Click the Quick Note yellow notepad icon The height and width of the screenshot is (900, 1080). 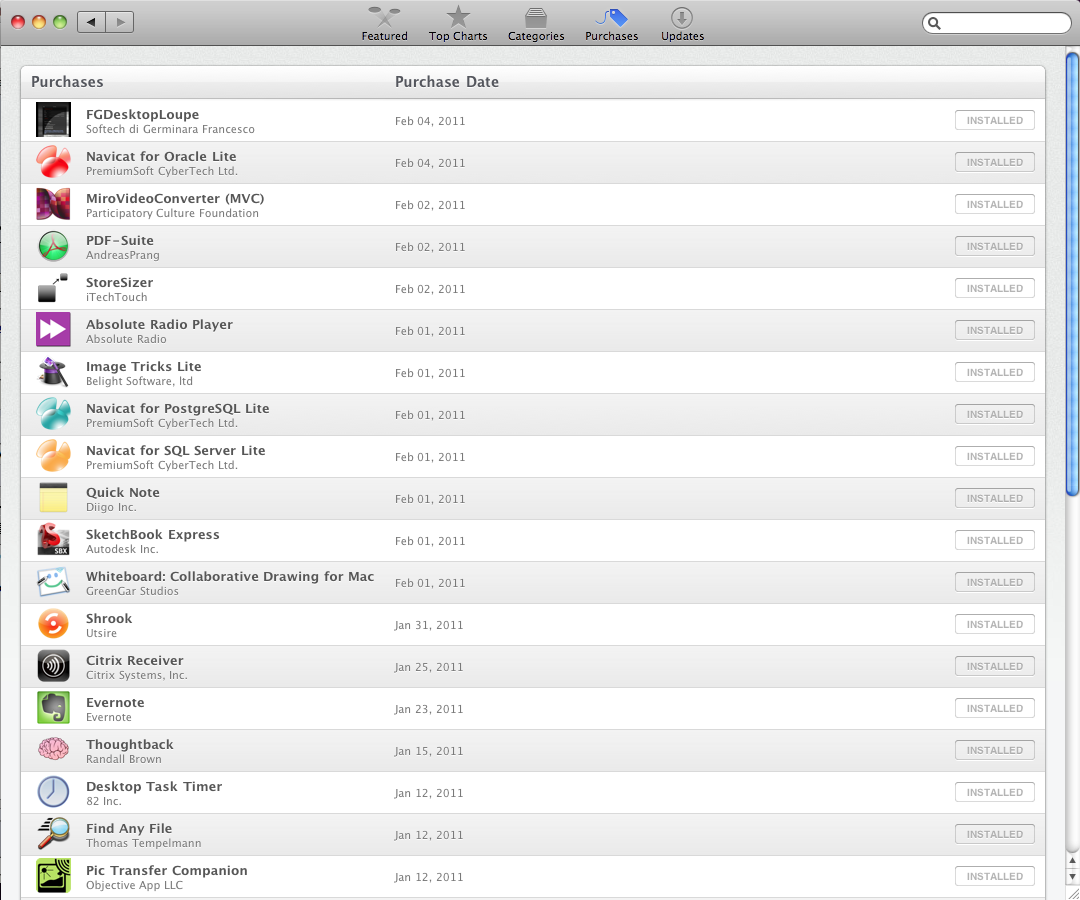click(x=53, y=498)
